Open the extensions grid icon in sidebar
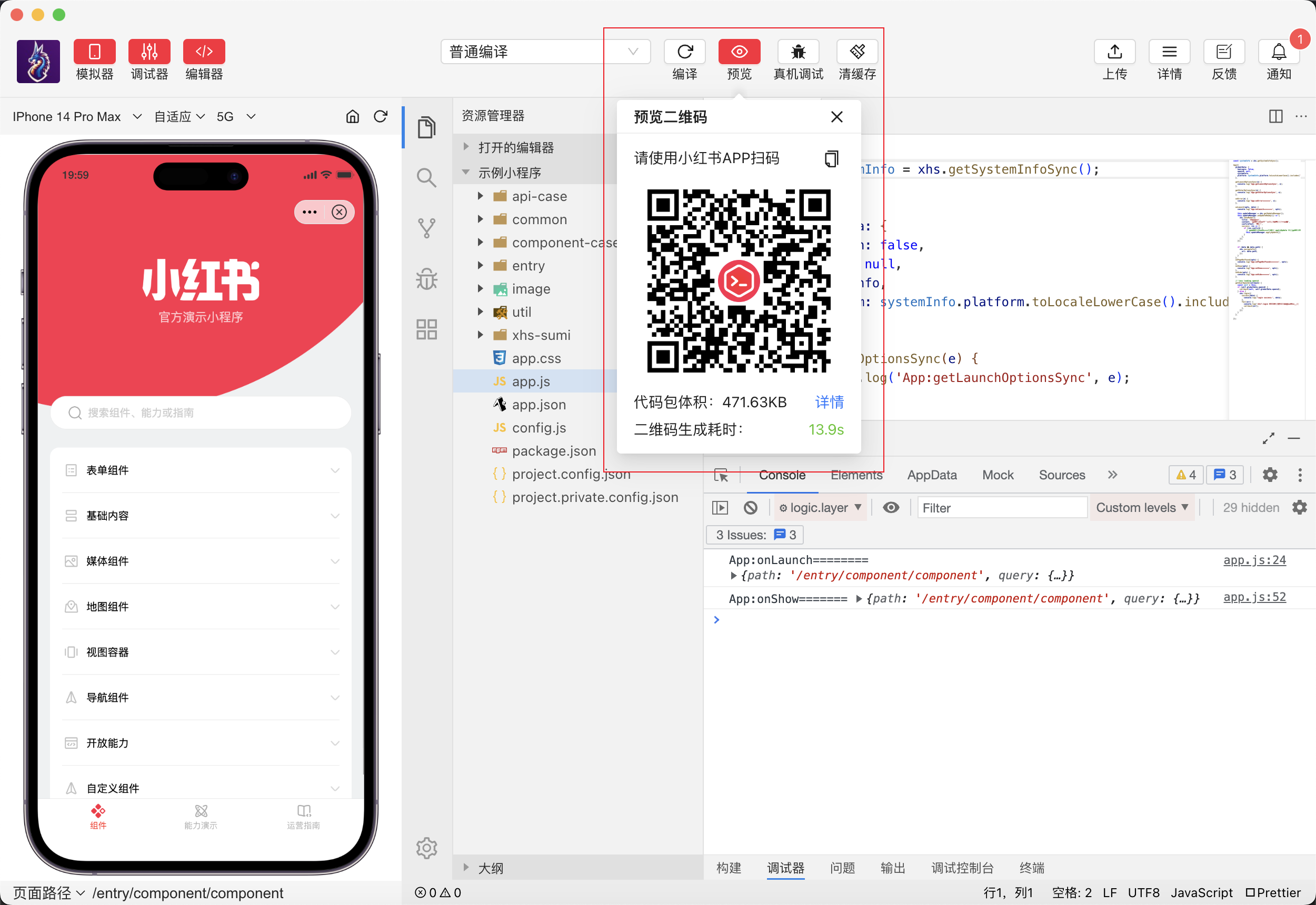This screenshot has width=1316, height=905. pyautogui.click(x=426, y=329)
